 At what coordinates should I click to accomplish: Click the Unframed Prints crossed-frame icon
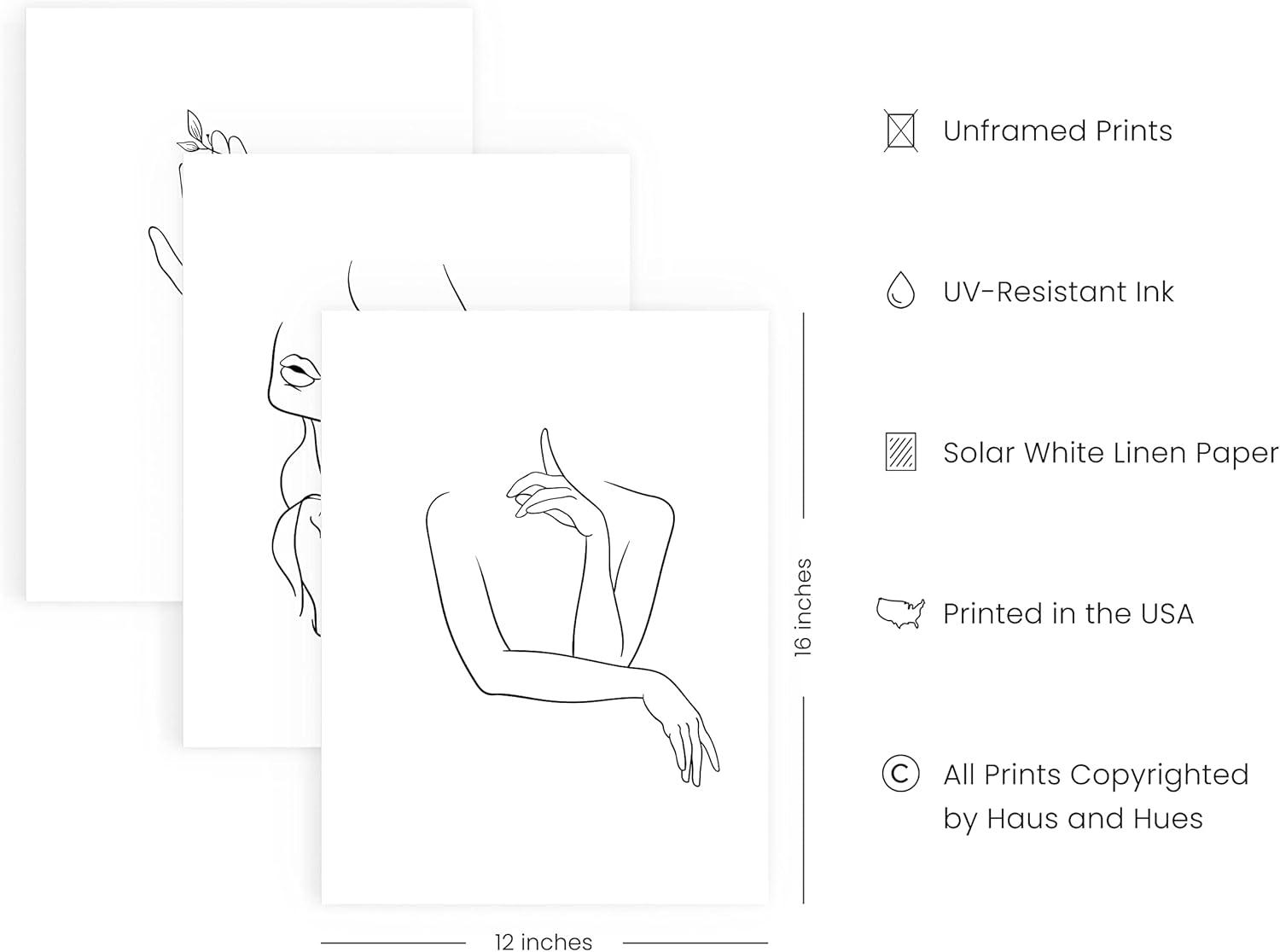pos(901,131)
